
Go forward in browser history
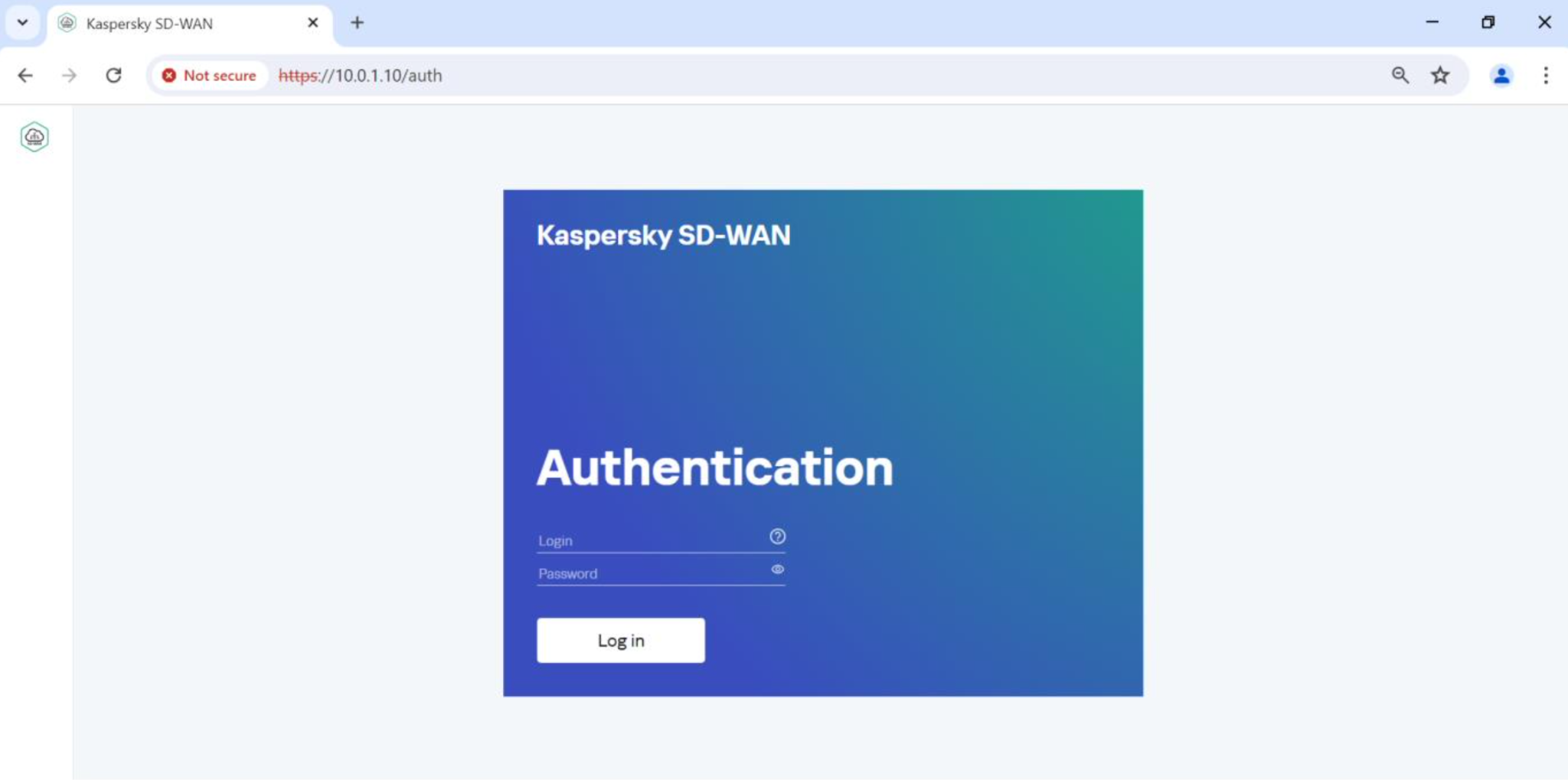click(70, 75)
